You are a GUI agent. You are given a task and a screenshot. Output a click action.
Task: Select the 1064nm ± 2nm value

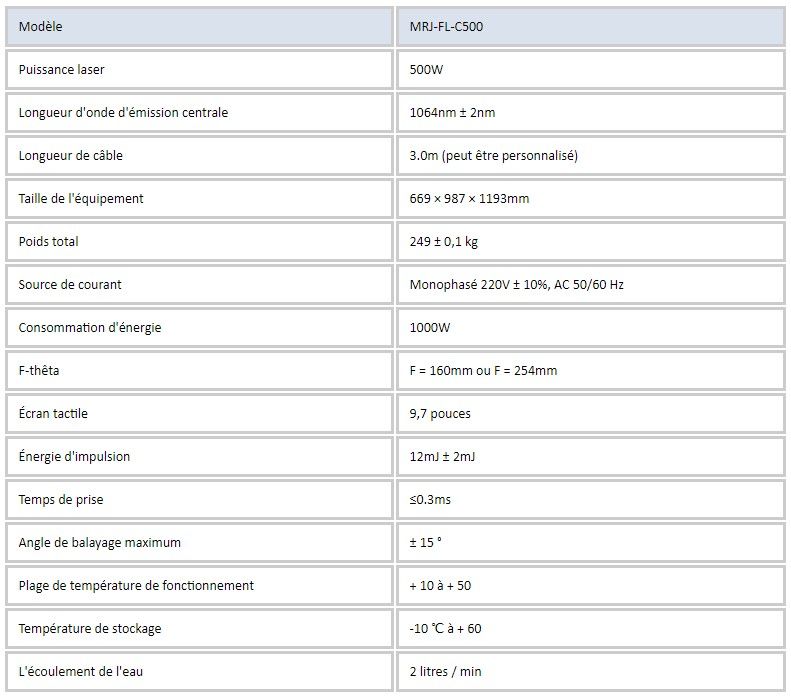point(452,113)
